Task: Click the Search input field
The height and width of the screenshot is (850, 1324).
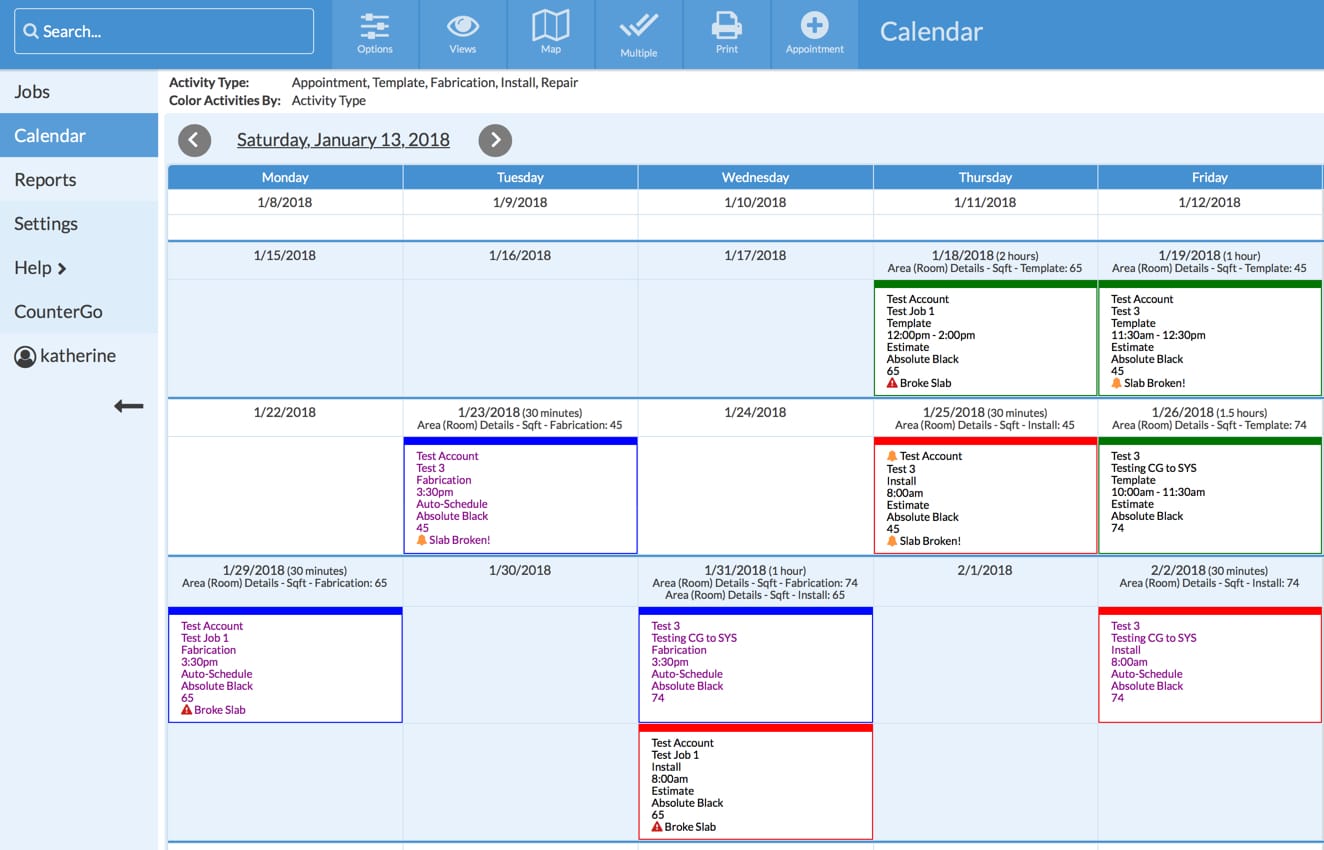Action: [164, 31]
